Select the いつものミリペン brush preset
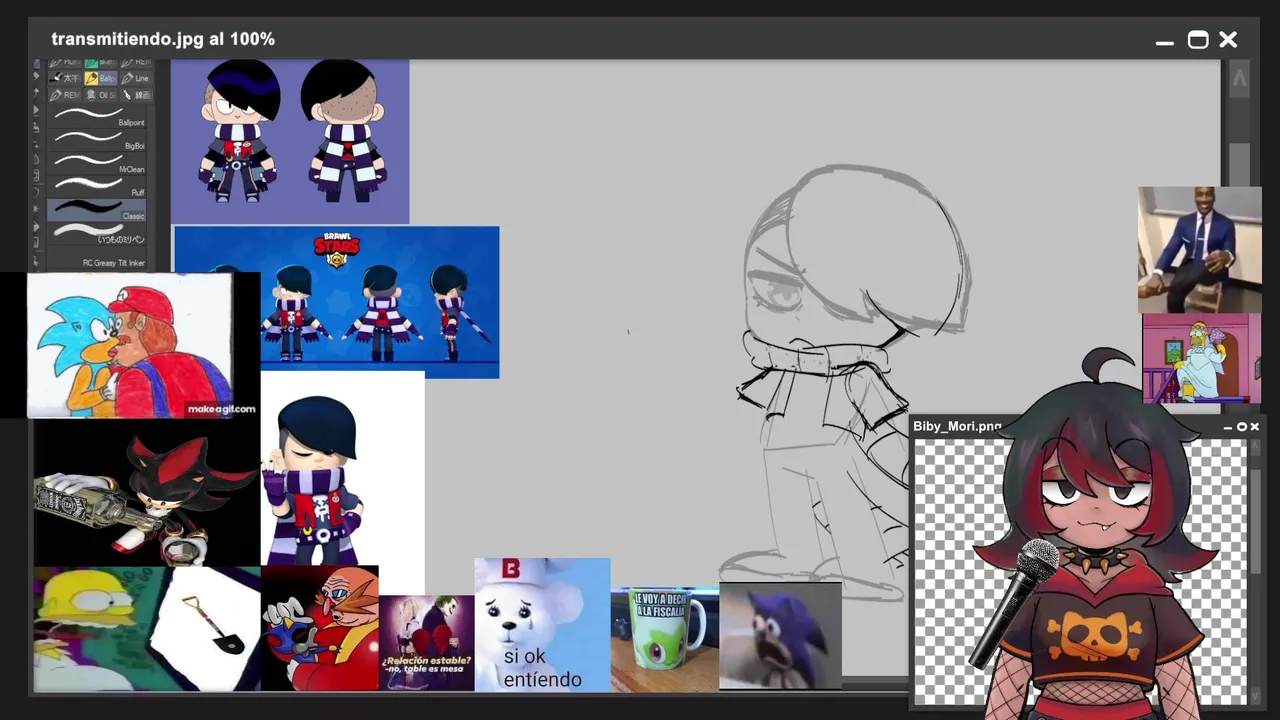 97,233
